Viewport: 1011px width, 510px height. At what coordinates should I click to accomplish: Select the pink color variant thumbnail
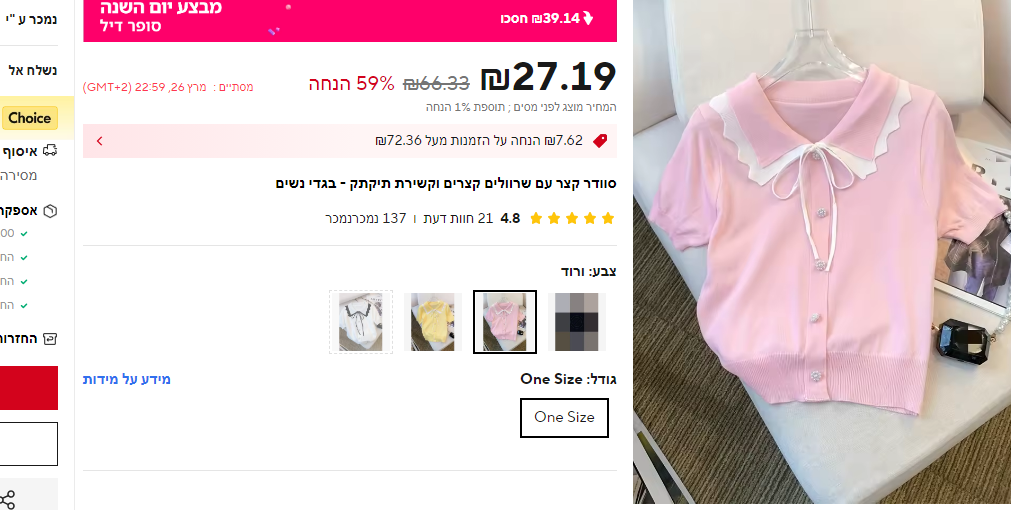pos(505,322)
